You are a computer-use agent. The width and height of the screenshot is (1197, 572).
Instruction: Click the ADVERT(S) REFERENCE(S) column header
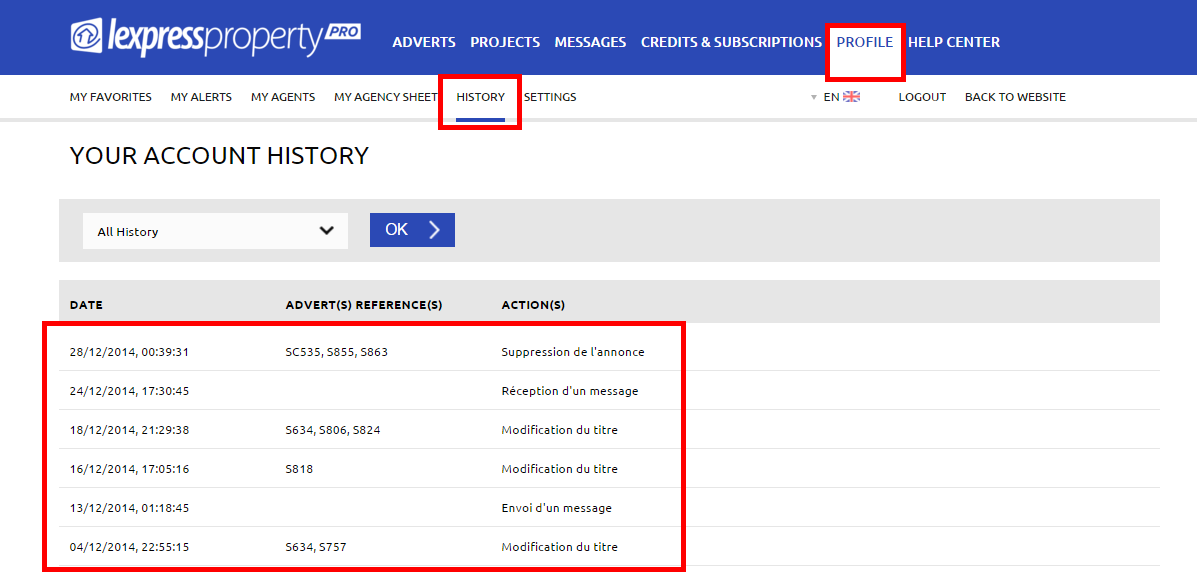click(x=363, y=305)
